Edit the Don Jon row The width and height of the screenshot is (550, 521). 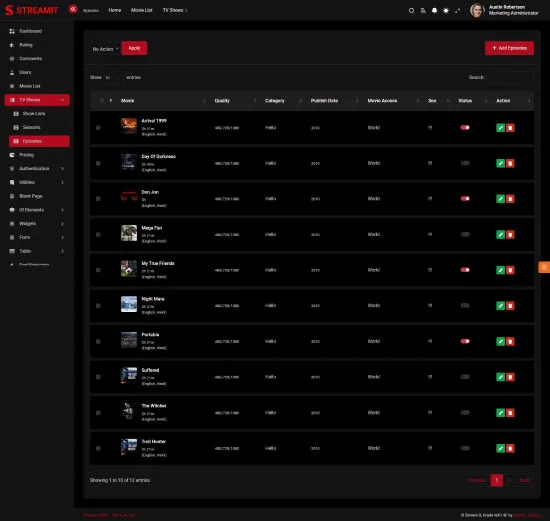(501, 199)
